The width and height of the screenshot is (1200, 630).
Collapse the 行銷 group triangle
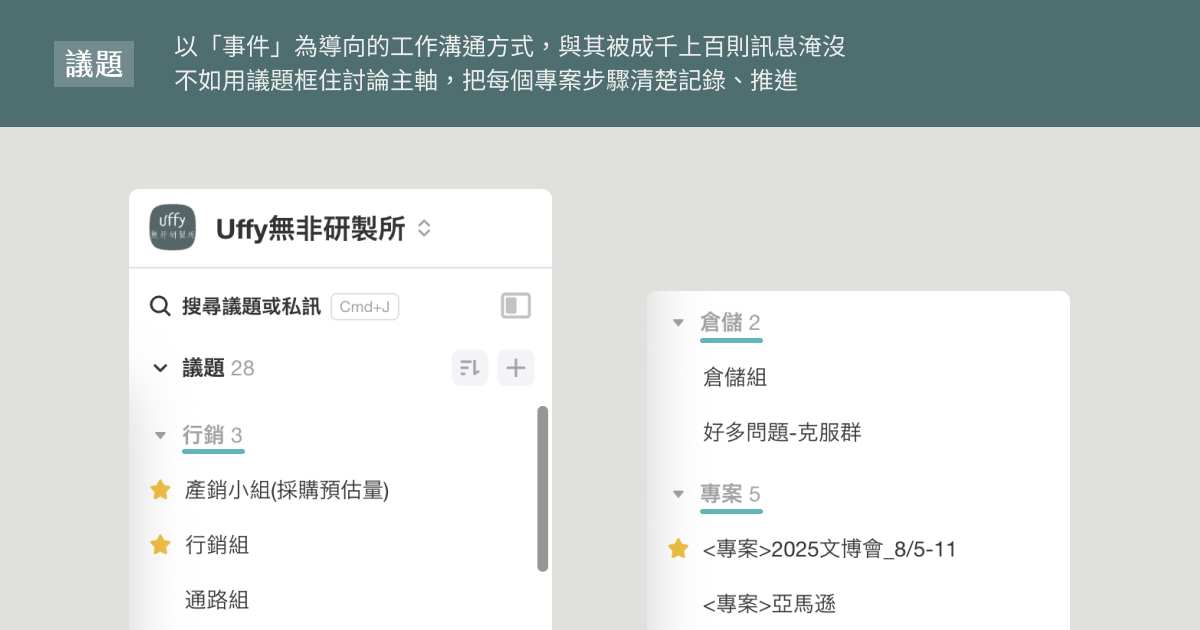pos(160,435)
